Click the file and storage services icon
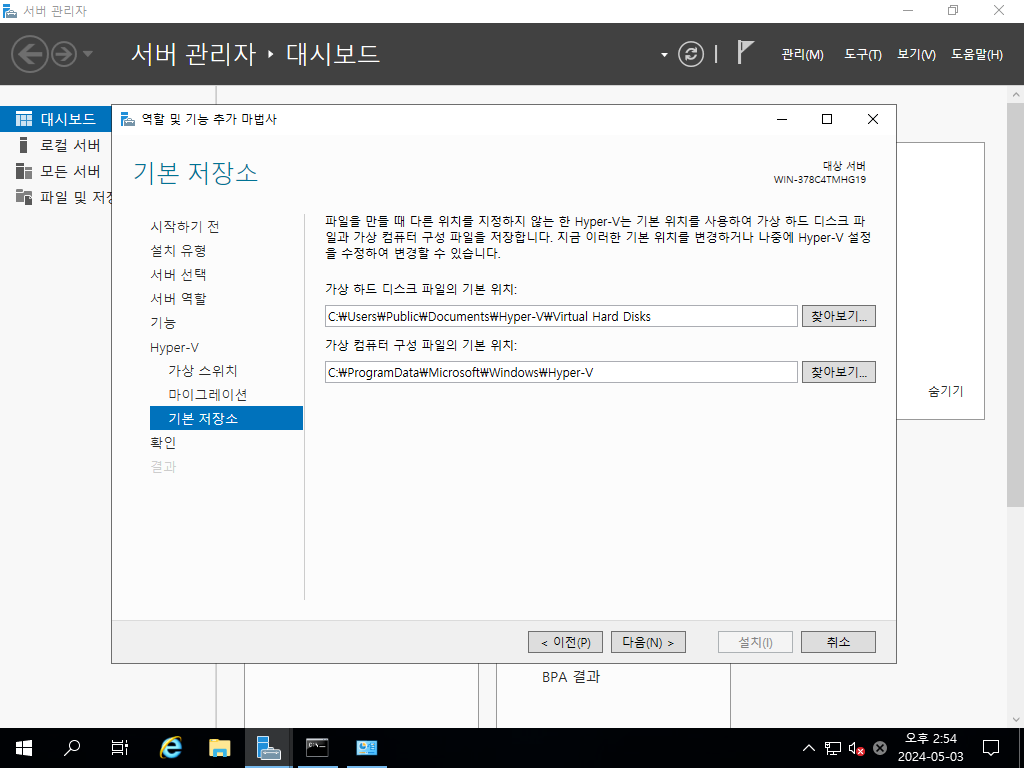Image resolution: width=1024 pixels, height=768 pixels. click(24, 197)
